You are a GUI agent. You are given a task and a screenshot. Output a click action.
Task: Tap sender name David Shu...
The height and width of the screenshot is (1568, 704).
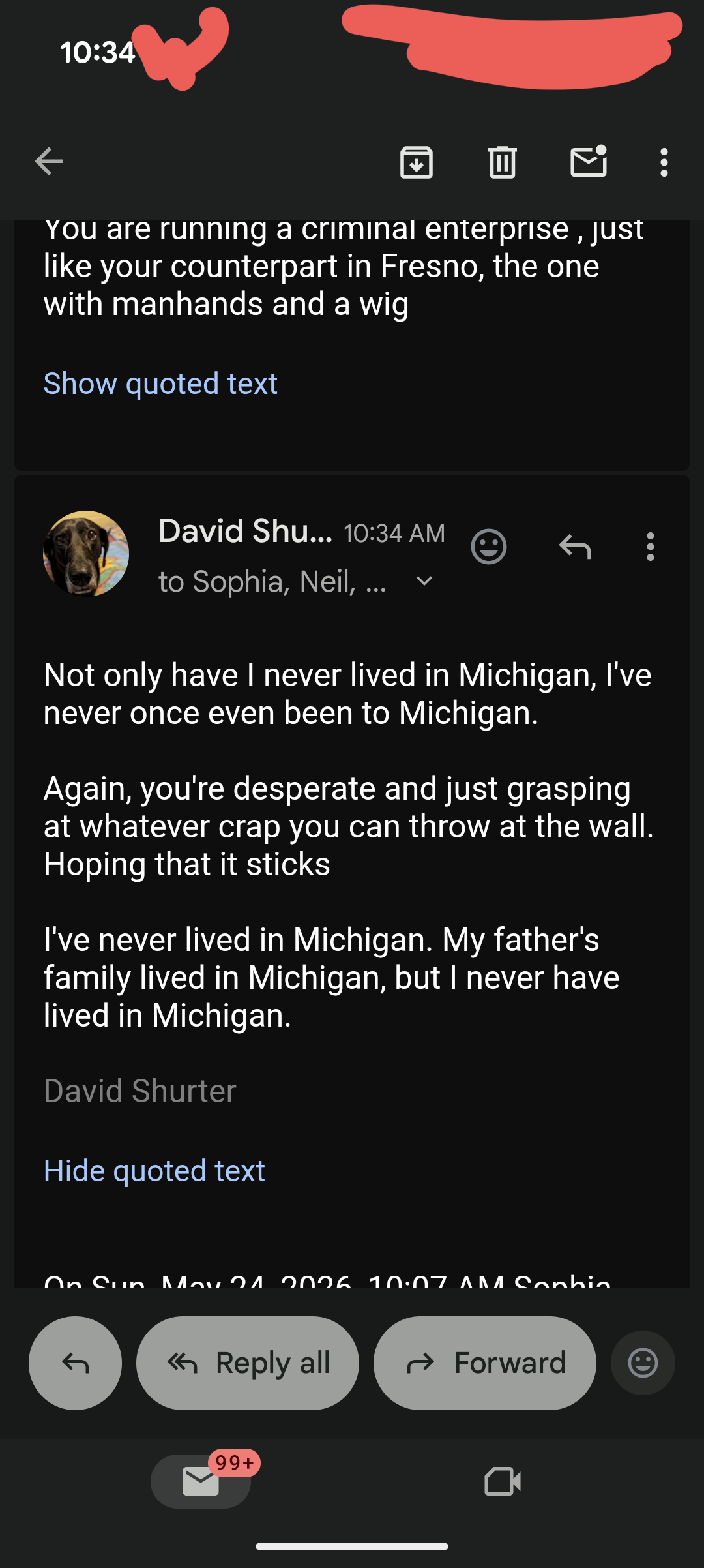click(x=245, y=531)
